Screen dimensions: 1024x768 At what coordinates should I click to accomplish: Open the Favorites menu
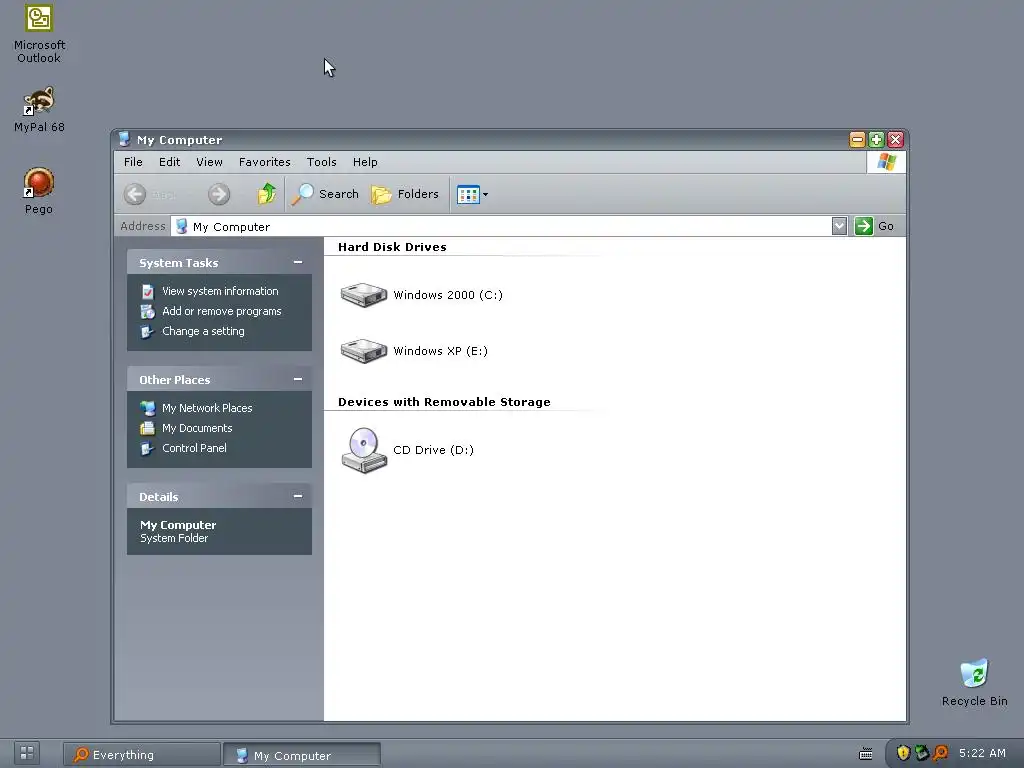click(264, 162)
